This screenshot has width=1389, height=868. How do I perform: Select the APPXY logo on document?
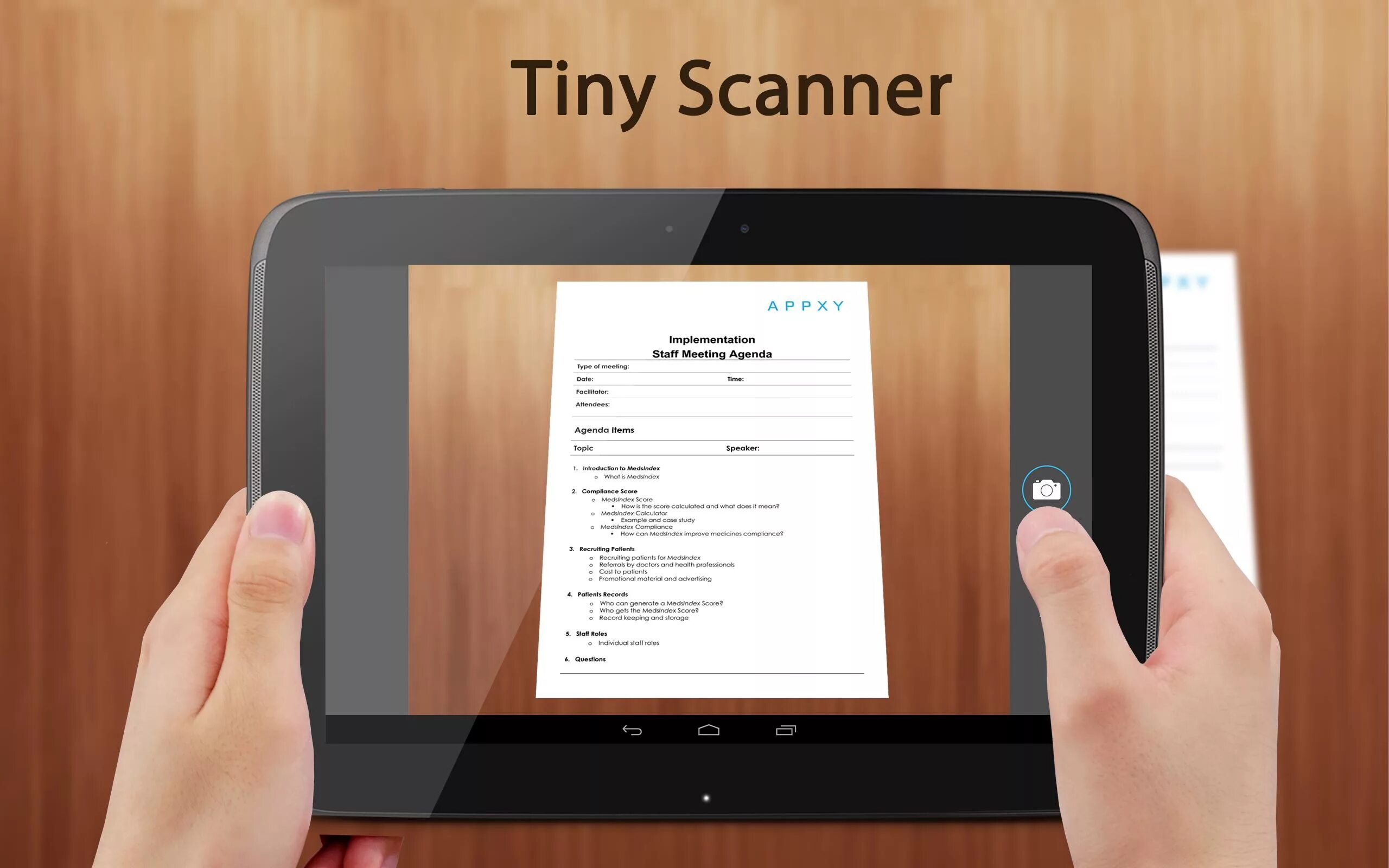pos(805,305)
